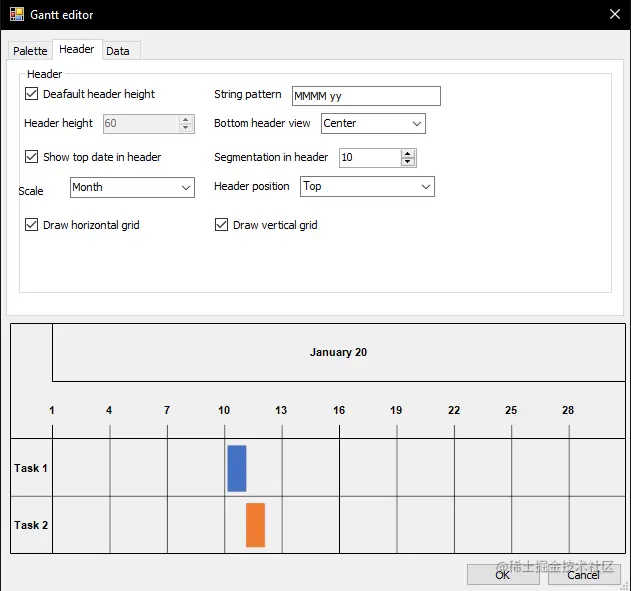Image resolution: width=631 pixels, height=591 pixels.
Task: Close the Gantt editor window
Action: (x=615, y=14)
